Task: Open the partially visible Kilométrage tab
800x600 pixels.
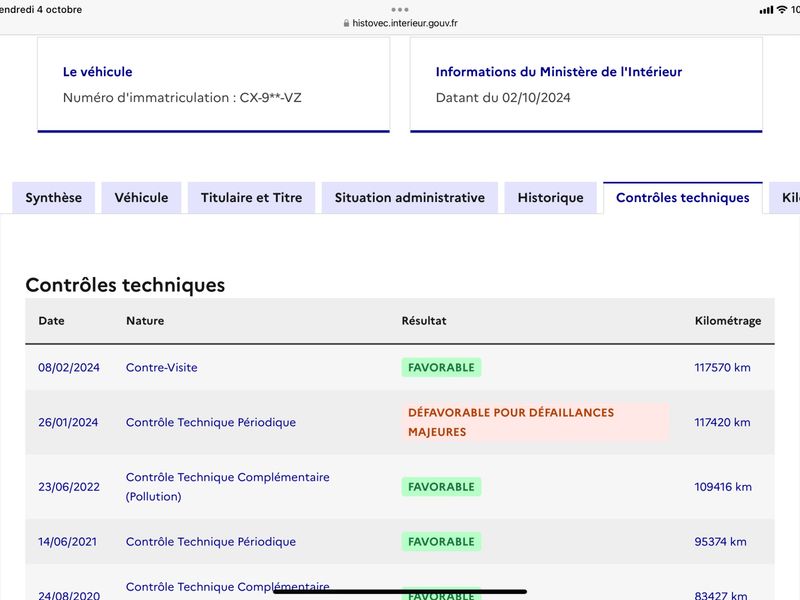Action: click(786, 198)
